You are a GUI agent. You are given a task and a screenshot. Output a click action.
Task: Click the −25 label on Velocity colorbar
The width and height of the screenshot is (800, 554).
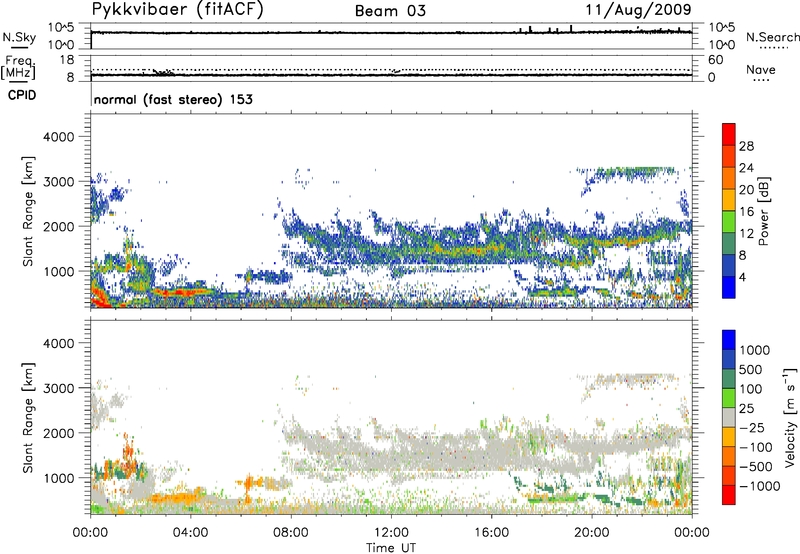[x=752, y=427]
